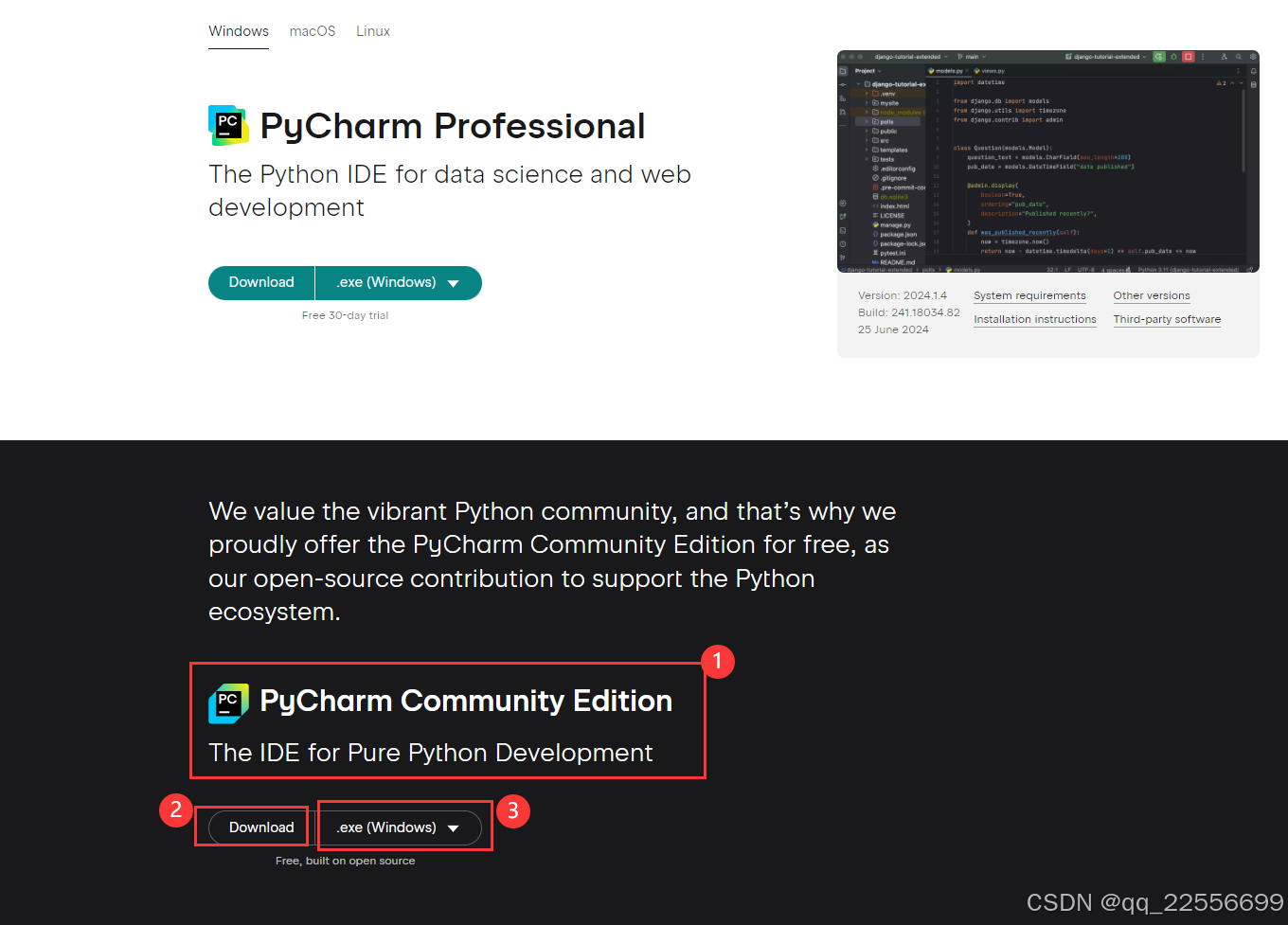Click the PyCharm Professional logo icon

[x=228, y=125]
